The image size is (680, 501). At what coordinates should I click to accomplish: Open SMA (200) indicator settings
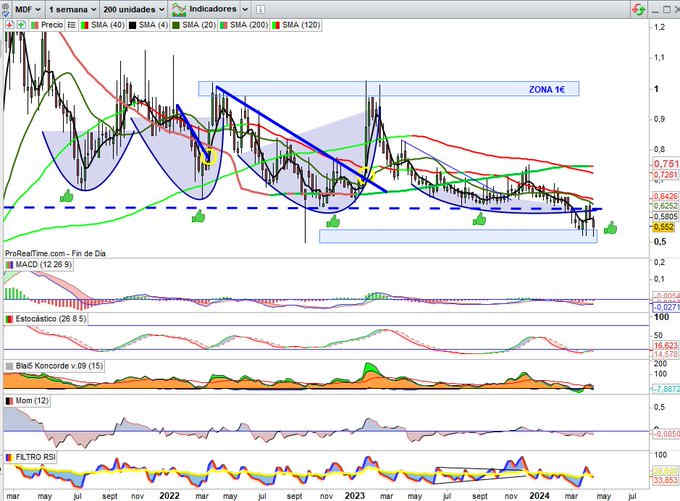pyautogui.click(x=244, y=25)
